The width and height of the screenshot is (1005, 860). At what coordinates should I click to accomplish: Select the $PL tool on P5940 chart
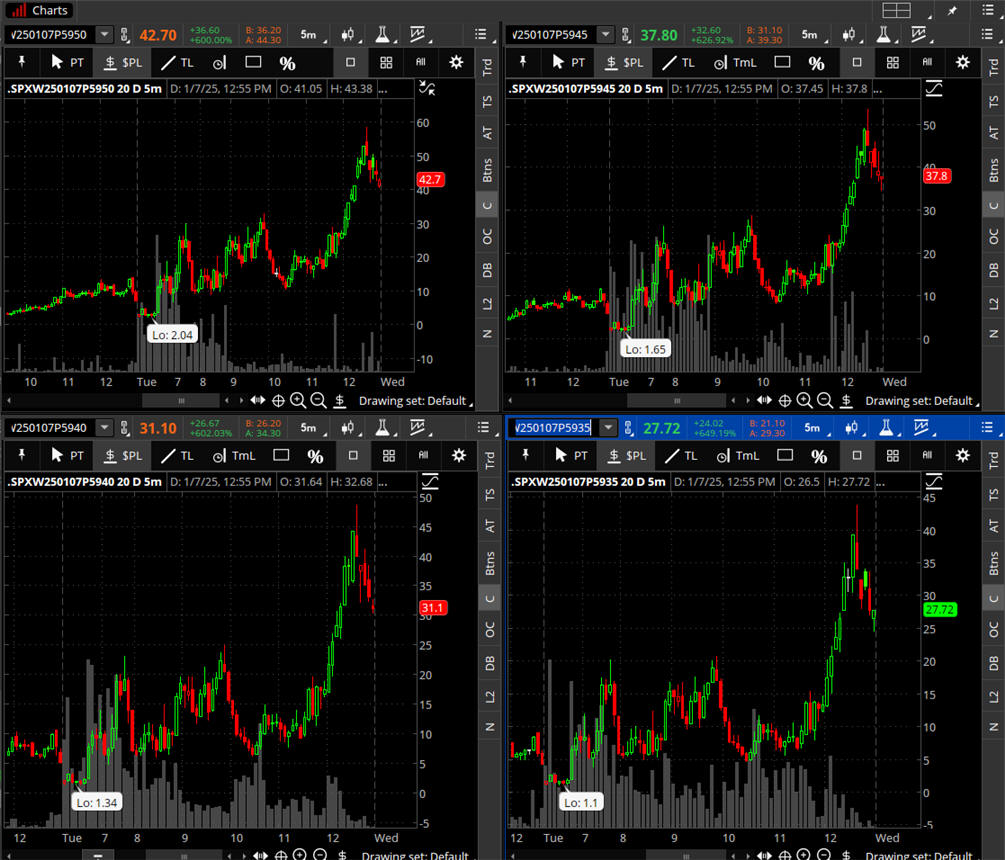click(122, 456)
